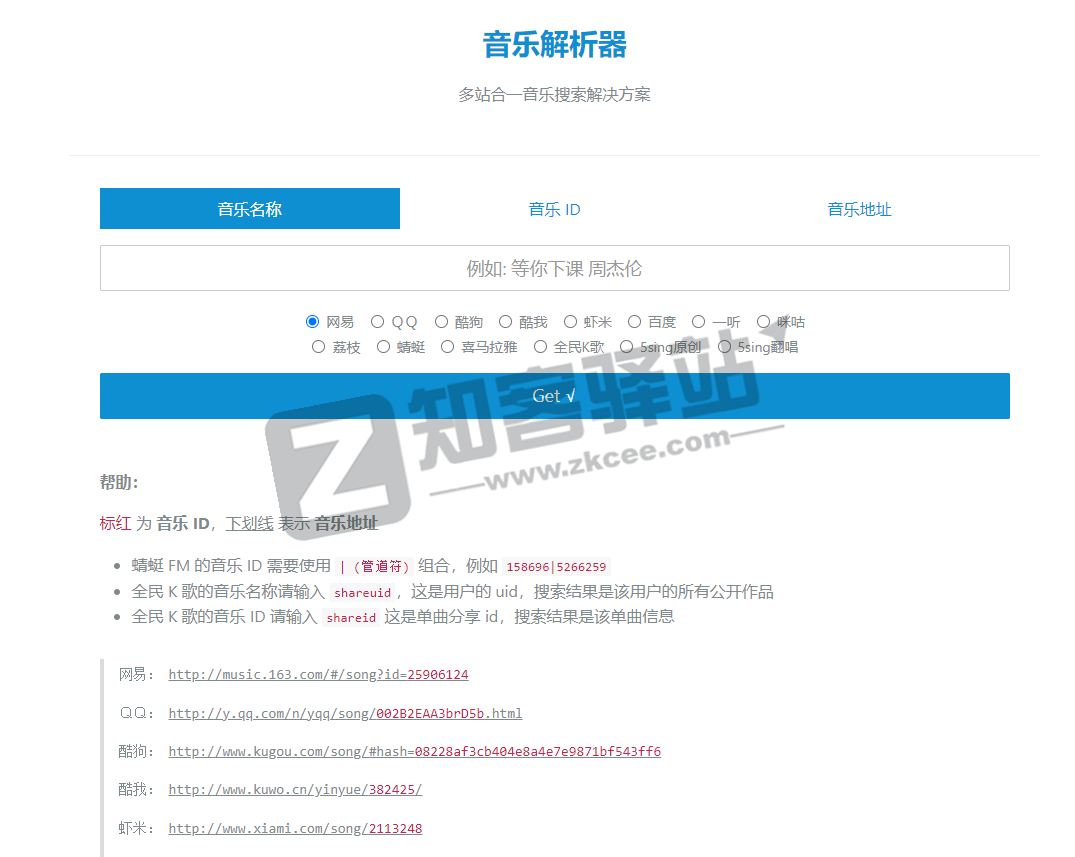1075x857 pixels.
Task: Switch to the 音乐地址 tab
Action: pyautogui.click(x=859, y=208)
